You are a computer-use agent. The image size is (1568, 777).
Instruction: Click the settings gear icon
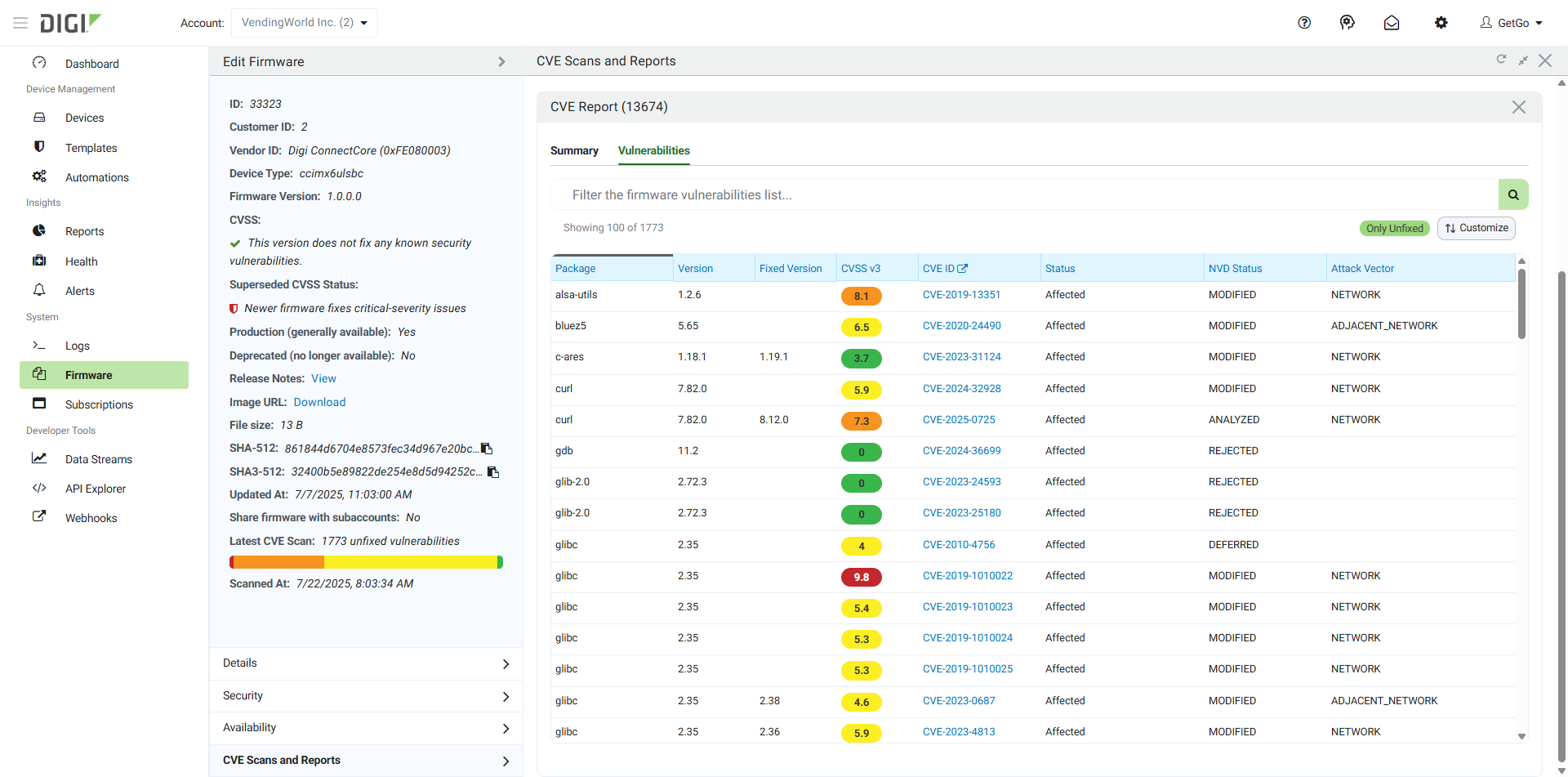(x=1441, y=23)
